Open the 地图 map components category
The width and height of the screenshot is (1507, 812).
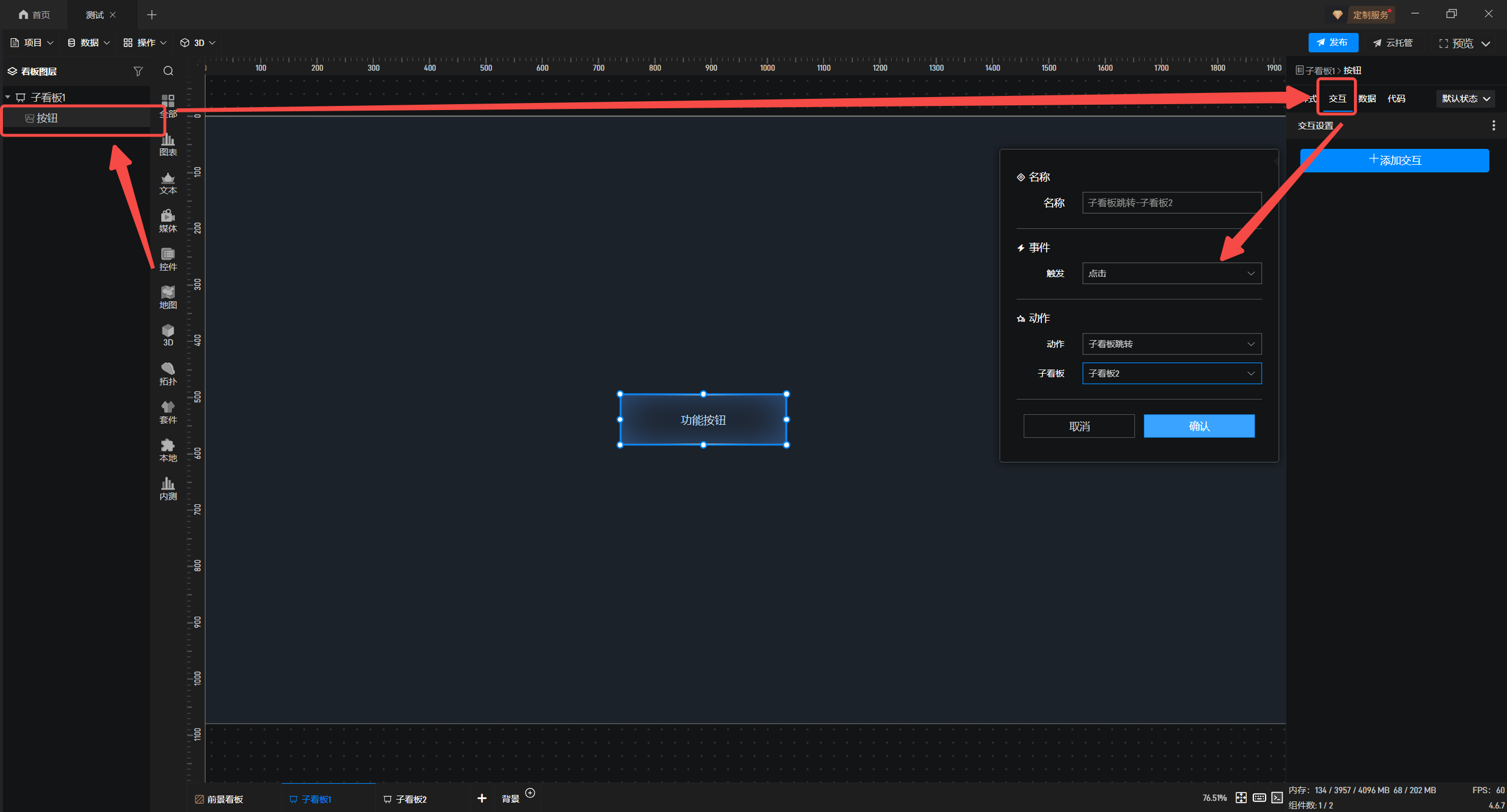pos(168,297)
